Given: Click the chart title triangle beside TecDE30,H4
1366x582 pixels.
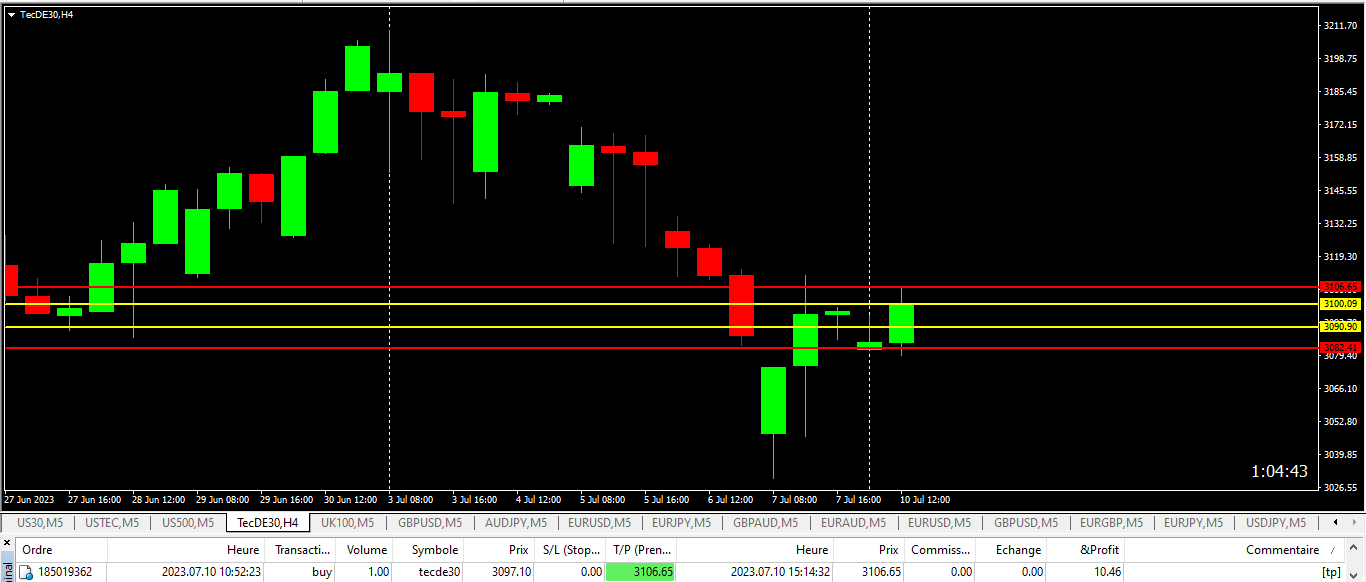Looking at the screenshot, I should click(x=11, y=14).
